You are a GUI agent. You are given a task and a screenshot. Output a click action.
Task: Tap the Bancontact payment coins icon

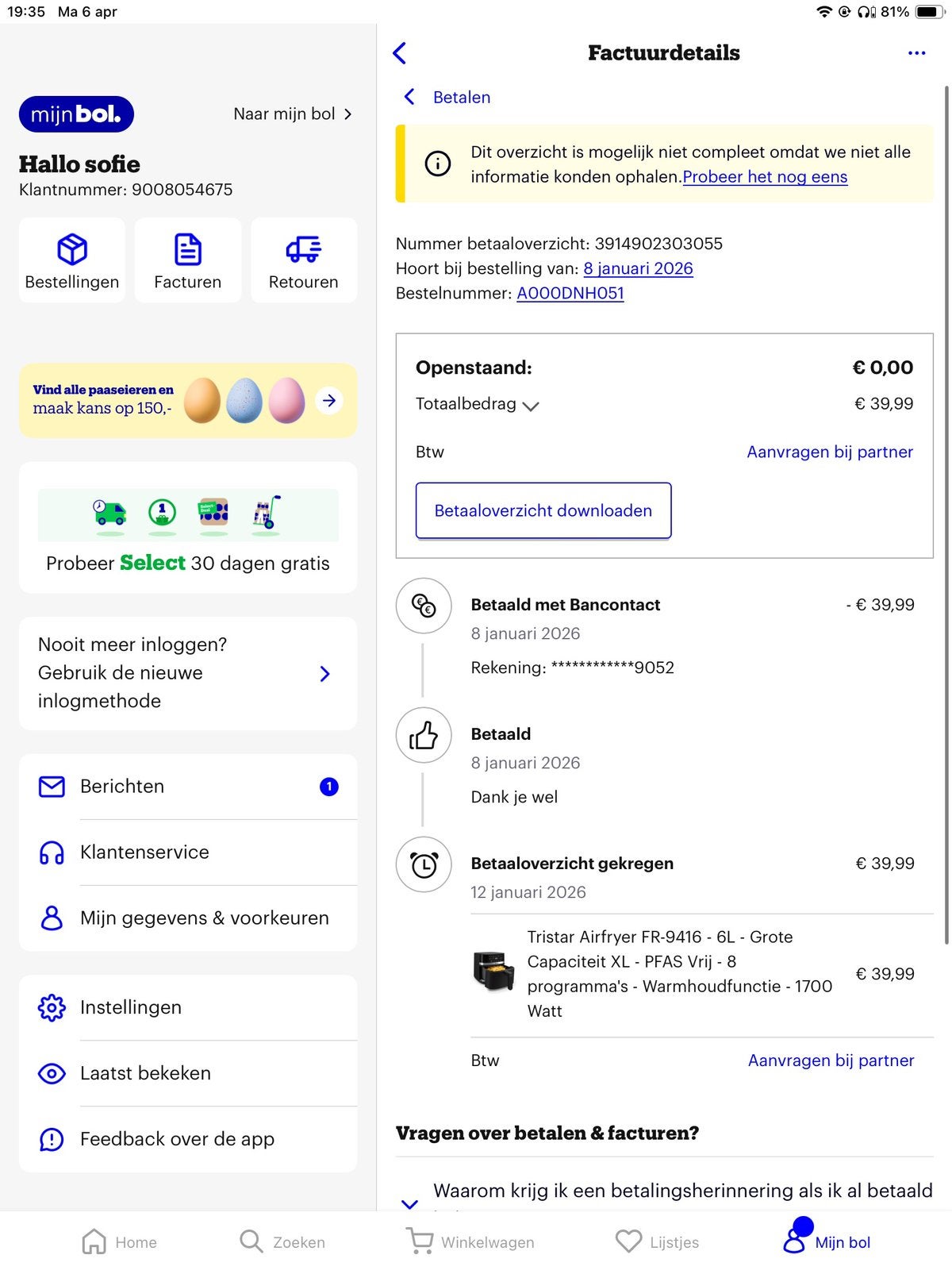point(424,606)
